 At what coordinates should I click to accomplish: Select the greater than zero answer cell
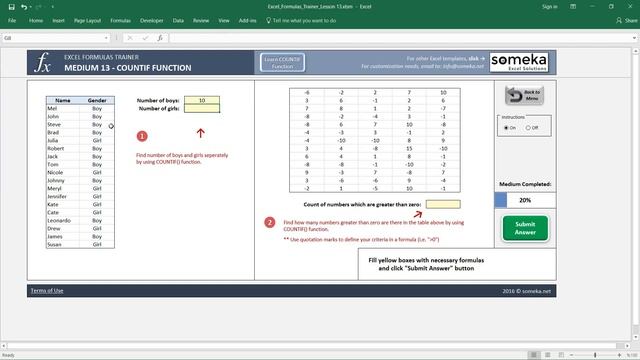pos(443,204)
